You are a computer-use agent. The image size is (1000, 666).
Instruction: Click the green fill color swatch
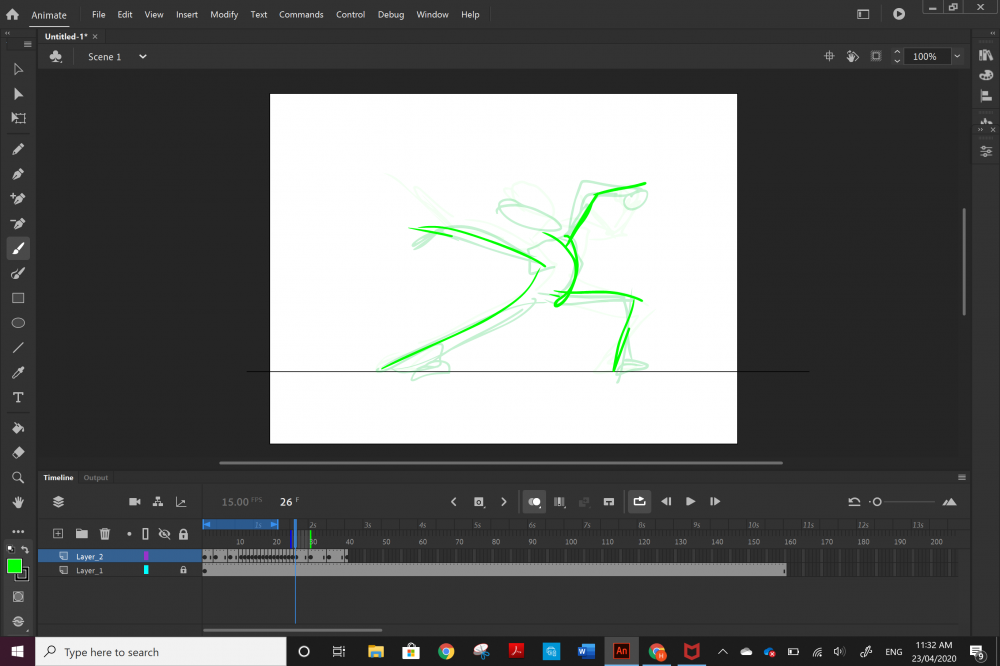pos(15,566)
